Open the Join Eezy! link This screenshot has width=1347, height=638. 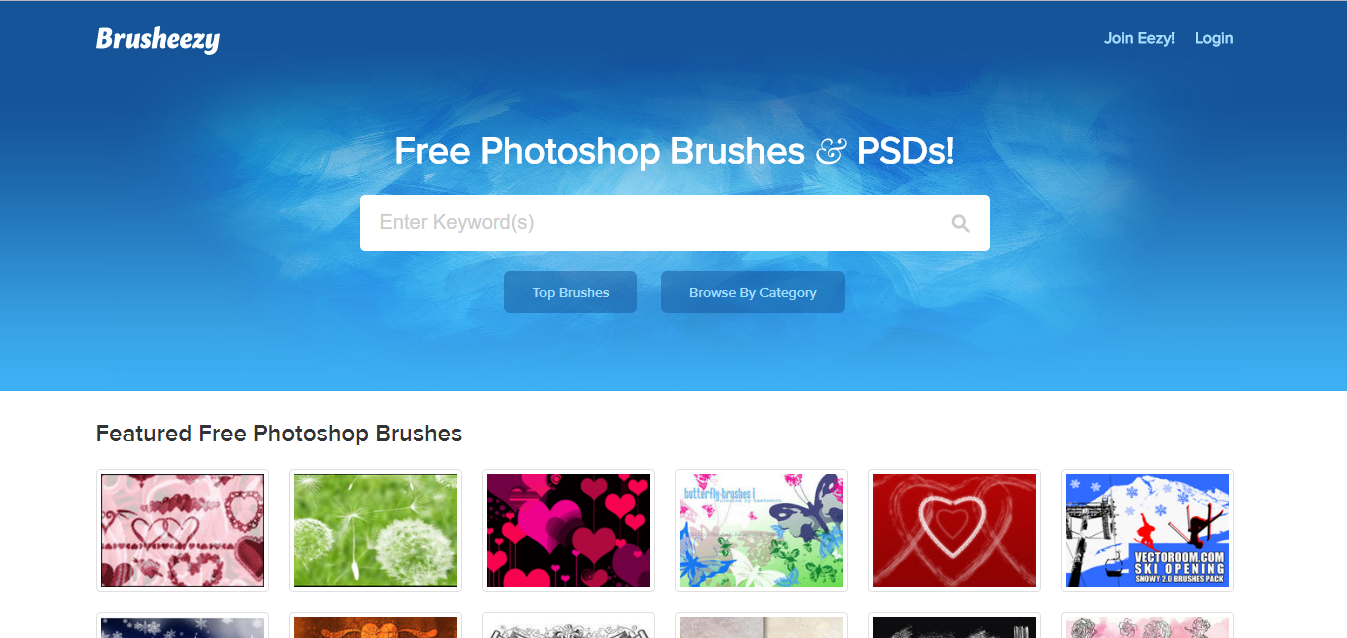point(1139,38)
